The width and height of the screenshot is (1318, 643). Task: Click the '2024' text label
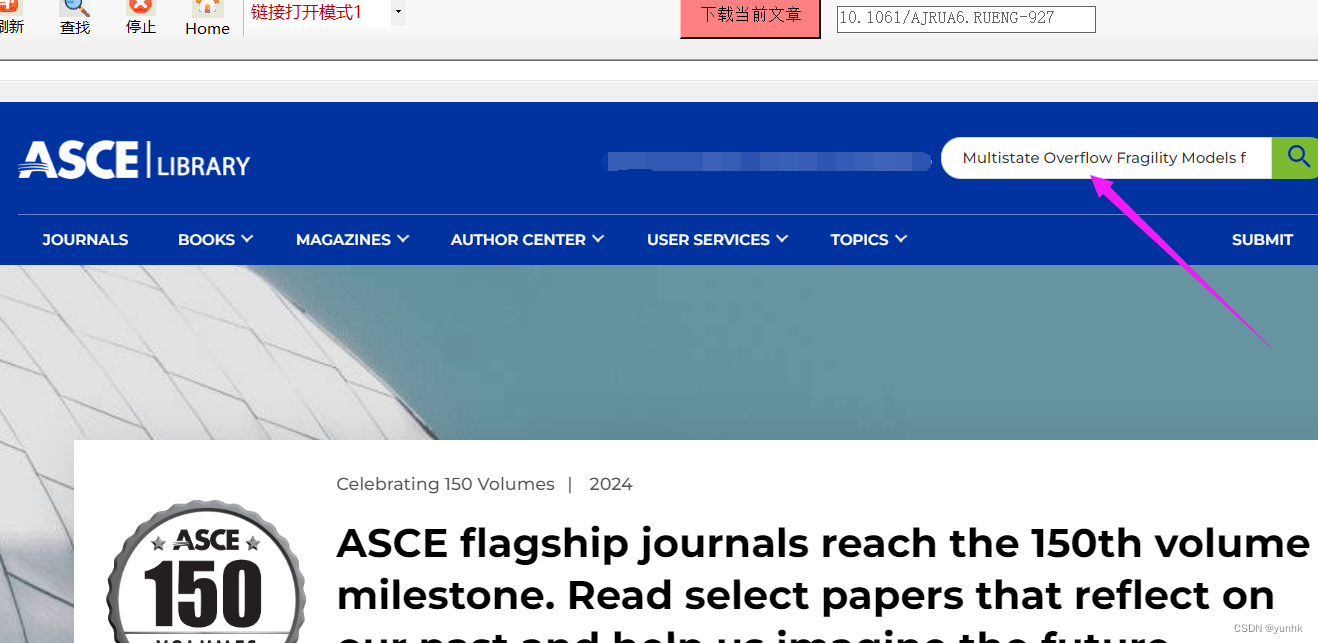(x=611, y=484)
